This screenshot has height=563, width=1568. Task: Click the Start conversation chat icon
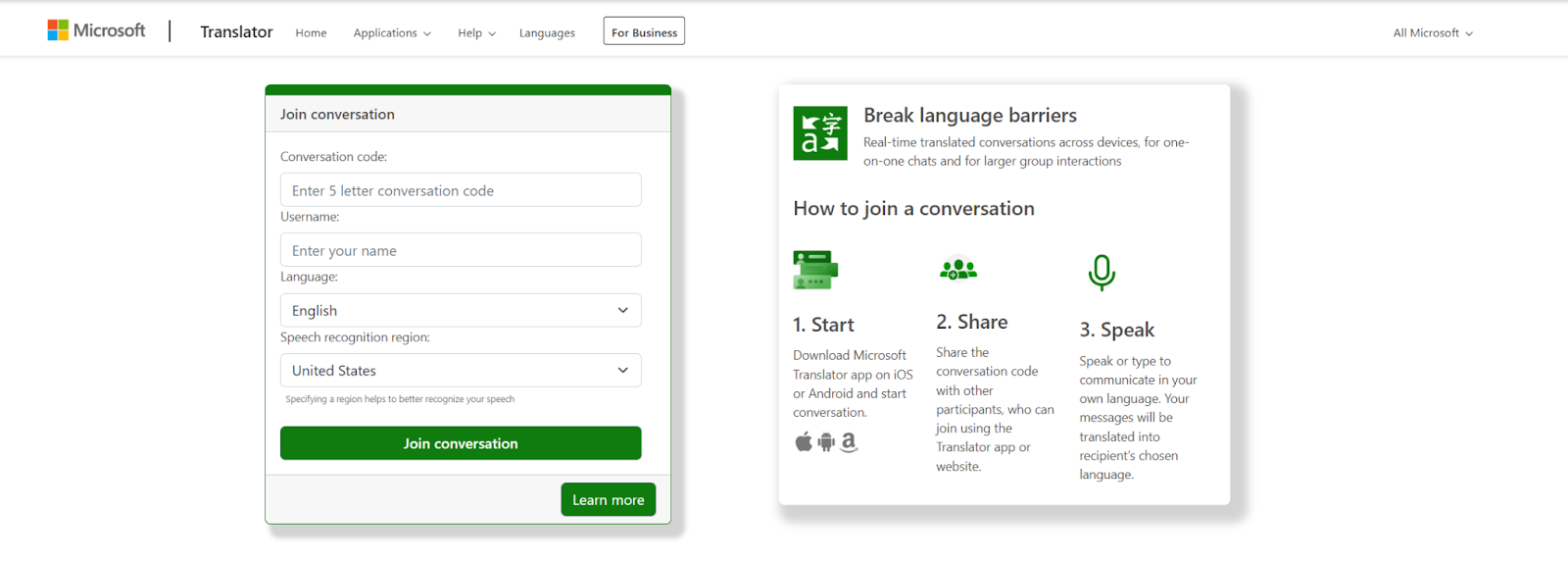click(x=815, y=270)
